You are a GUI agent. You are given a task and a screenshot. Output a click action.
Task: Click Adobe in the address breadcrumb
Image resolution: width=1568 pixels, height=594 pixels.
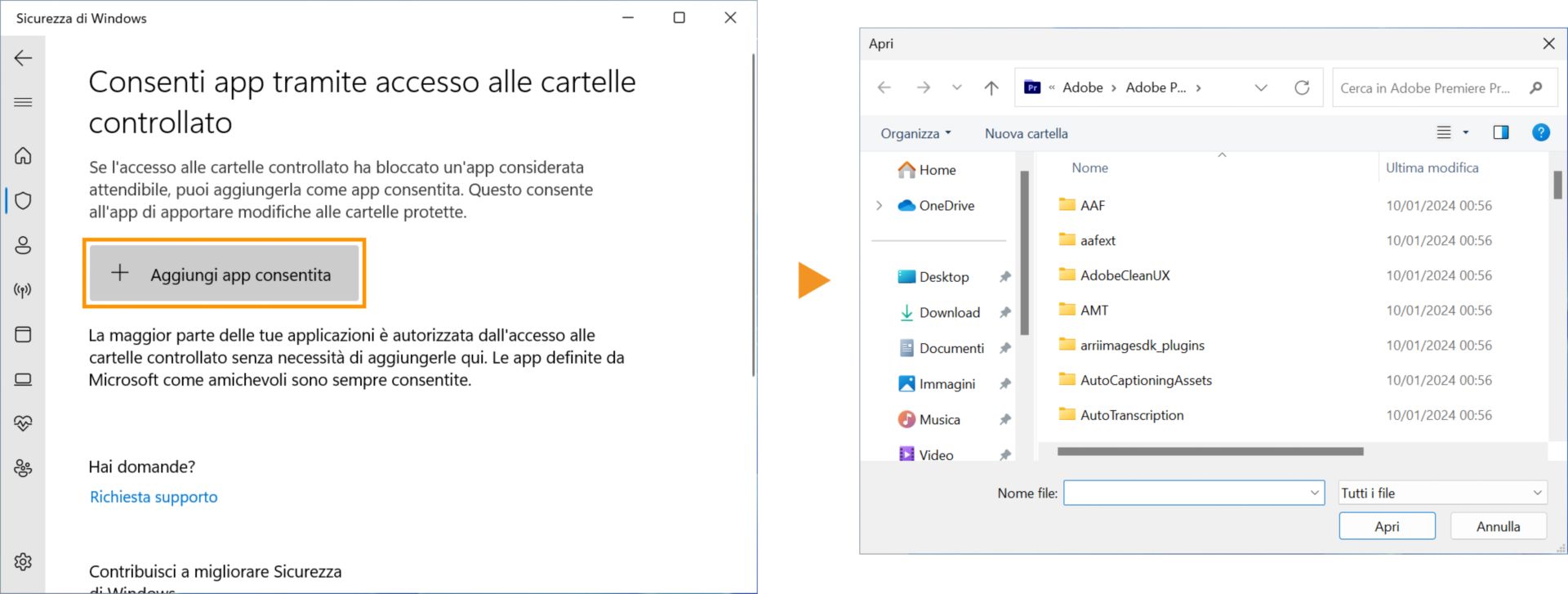(x=1082, y=87)
